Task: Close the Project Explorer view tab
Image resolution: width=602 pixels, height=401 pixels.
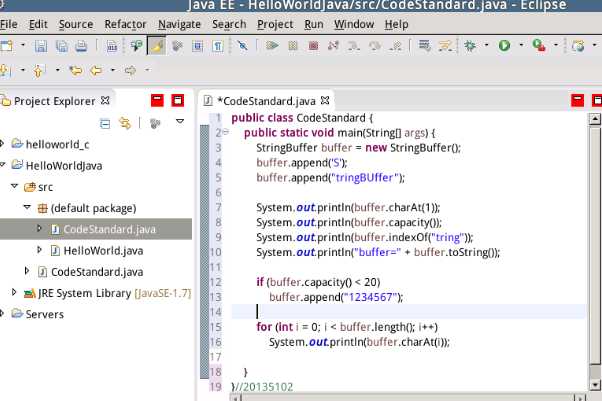Action: [105, 101]
